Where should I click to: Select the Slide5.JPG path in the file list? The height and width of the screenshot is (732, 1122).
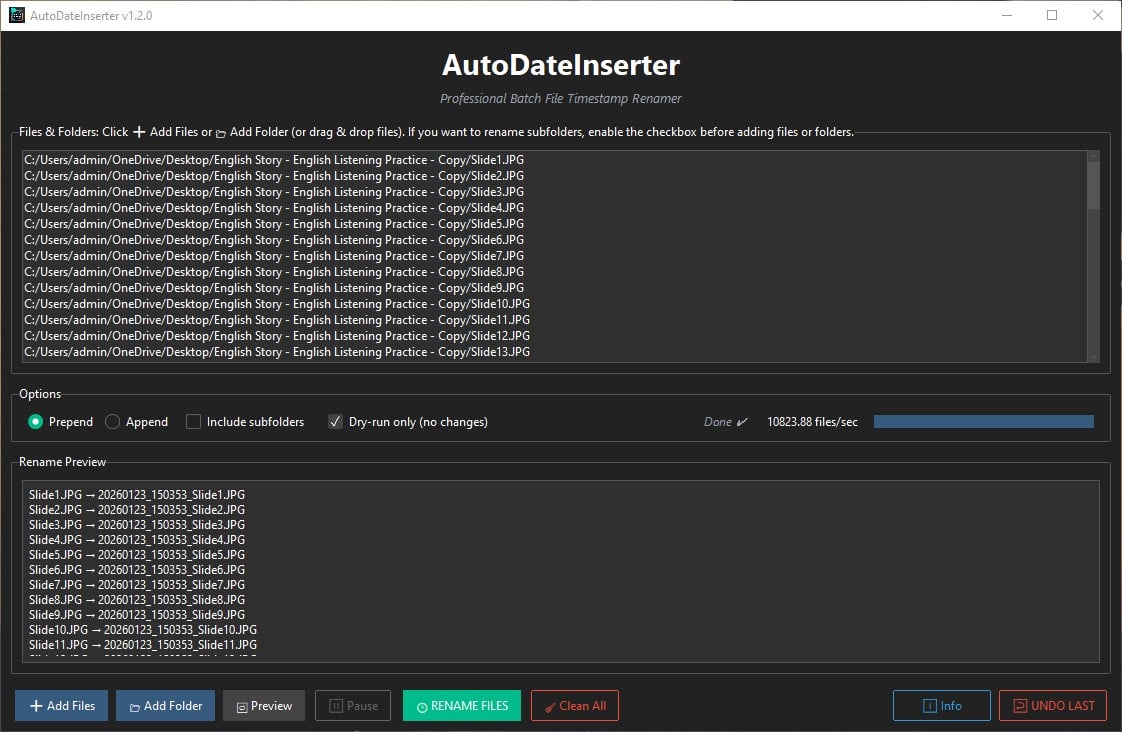coord(275,223)
